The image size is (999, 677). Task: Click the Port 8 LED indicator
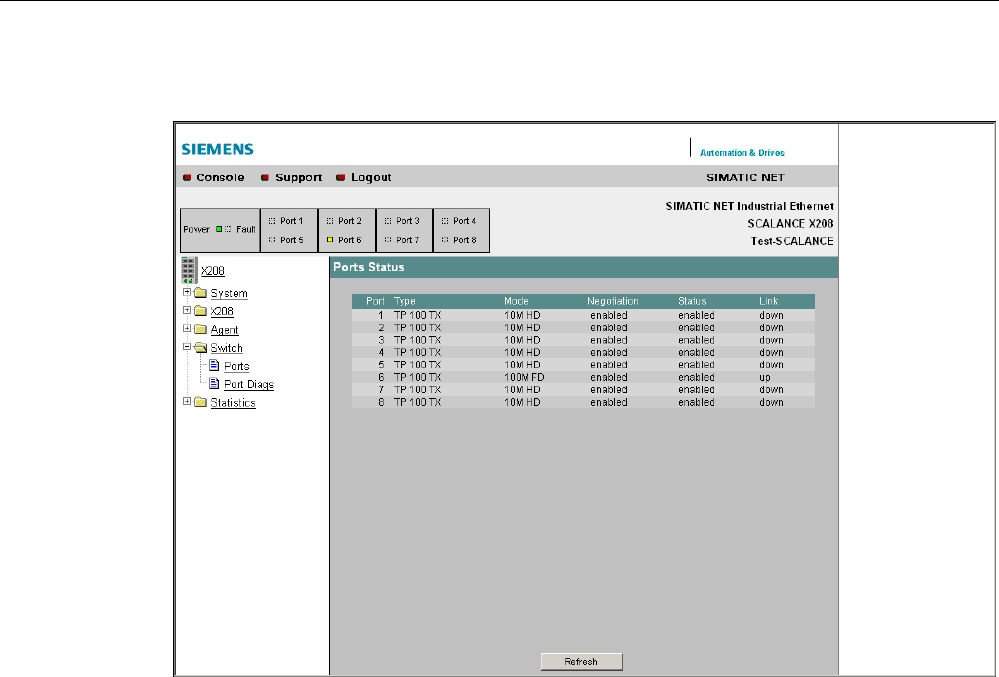(x=445, y=240)
